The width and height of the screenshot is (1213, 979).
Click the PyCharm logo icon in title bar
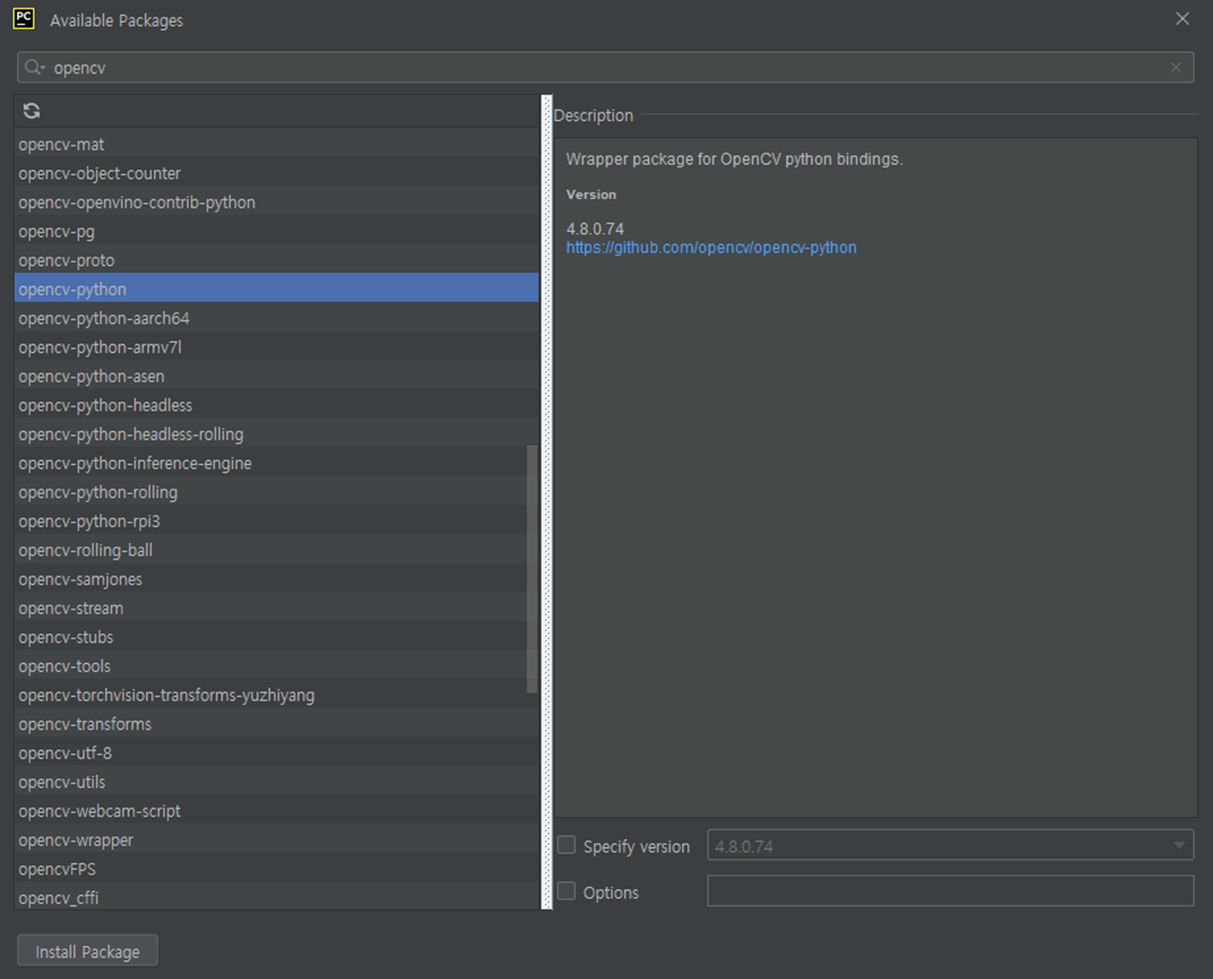[24, 19]
